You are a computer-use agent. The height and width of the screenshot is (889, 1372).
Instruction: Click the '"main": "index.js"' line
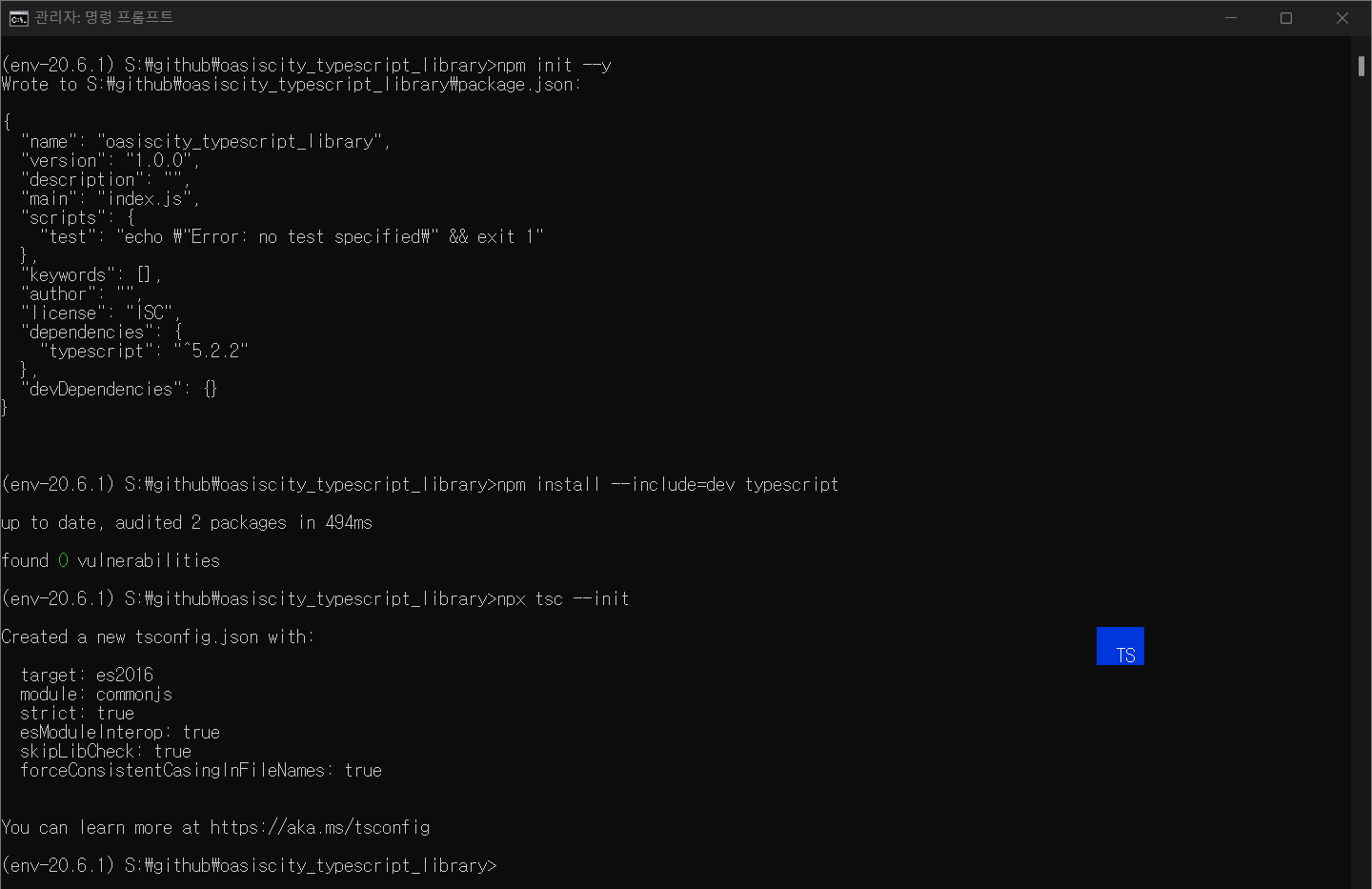click(x=111, y=198)
